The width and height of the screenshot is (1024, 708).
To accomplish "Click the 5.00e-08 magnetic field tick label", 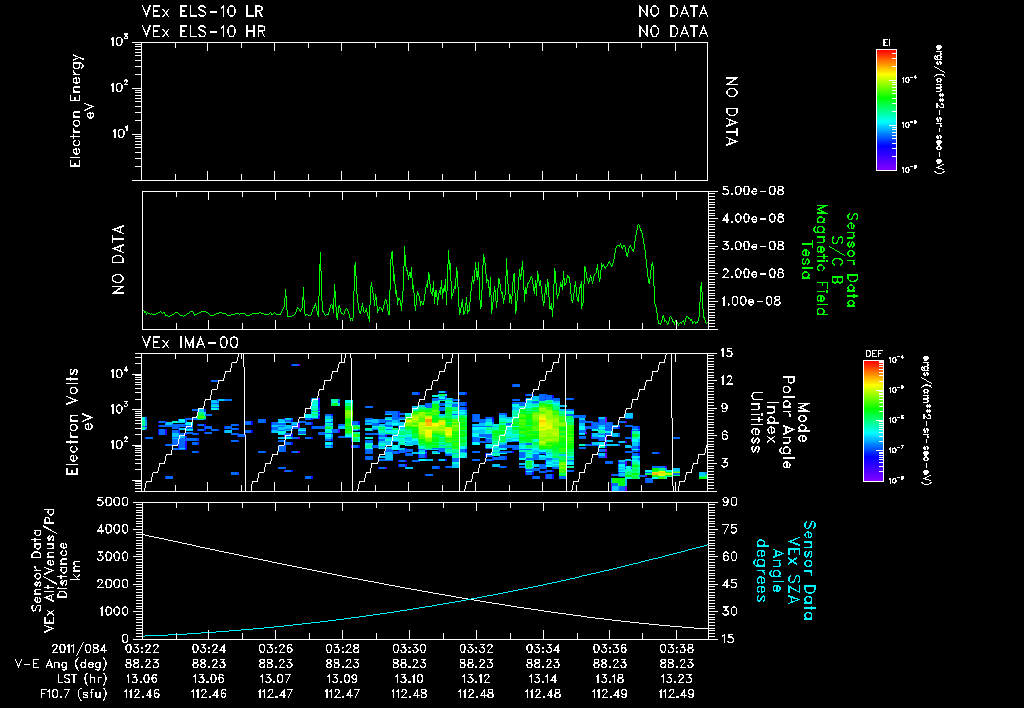I will [753, 191].
